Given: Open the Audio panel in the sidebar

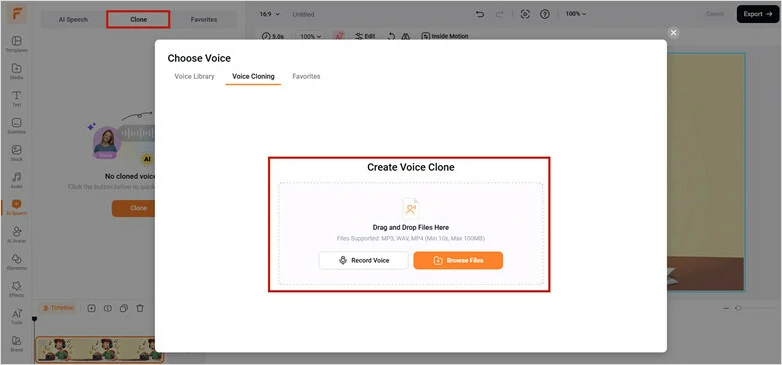Looking at the screenshot, I should pos(16,180).
